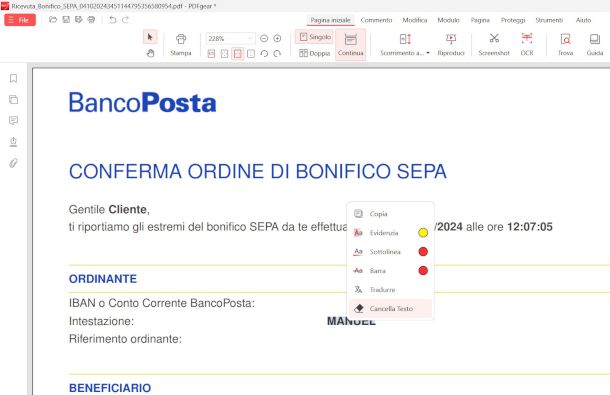Choose Copia in context menu
The width and height of the screenshot is (610, 395).
coord(390,214)
